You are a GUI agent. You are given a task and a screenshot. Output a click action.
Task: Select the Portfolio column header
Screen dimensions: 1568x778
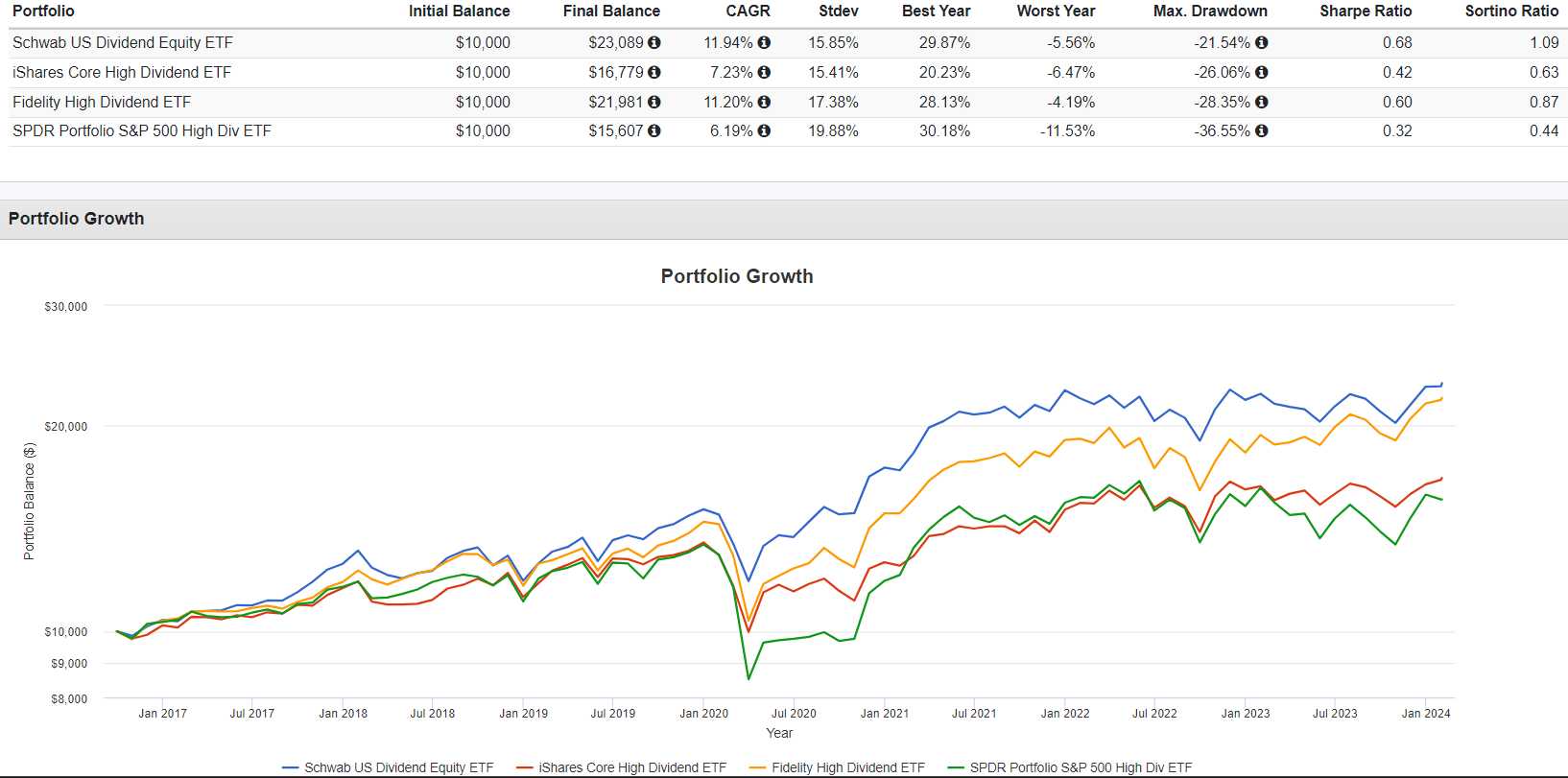tap(43, 11)
